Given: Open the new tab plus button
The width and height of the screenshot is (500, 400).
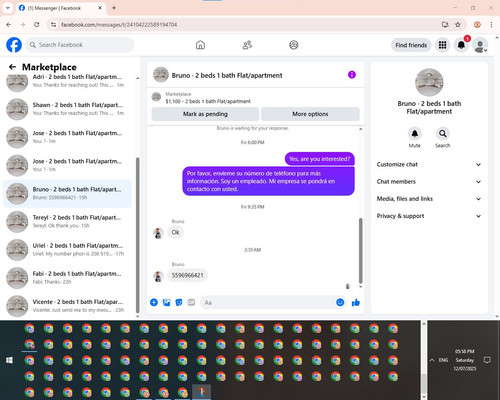Looking at the screenshot, I should coord(114,8).
